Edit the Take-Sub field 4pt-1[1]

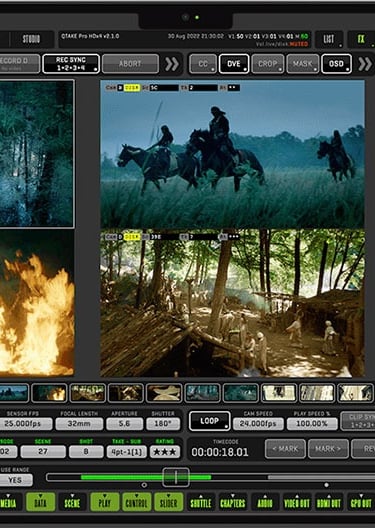[127, 452]
